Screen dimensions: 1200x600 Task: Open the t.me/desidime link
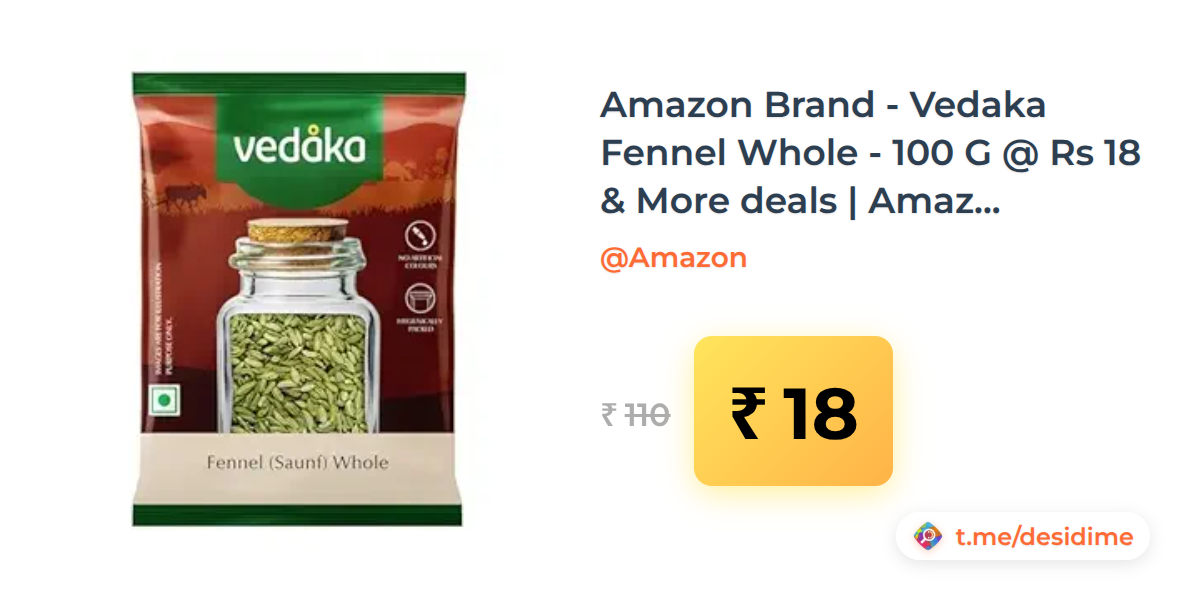(1044, 537)
